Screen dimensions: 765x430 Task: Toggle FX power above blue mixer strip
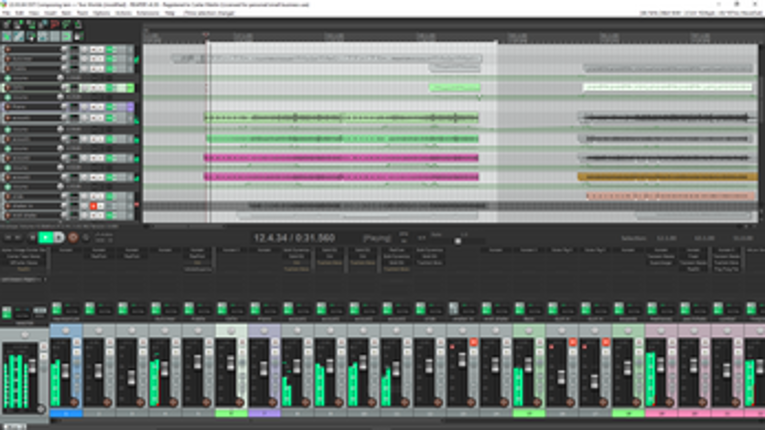[x=57, y=308]
